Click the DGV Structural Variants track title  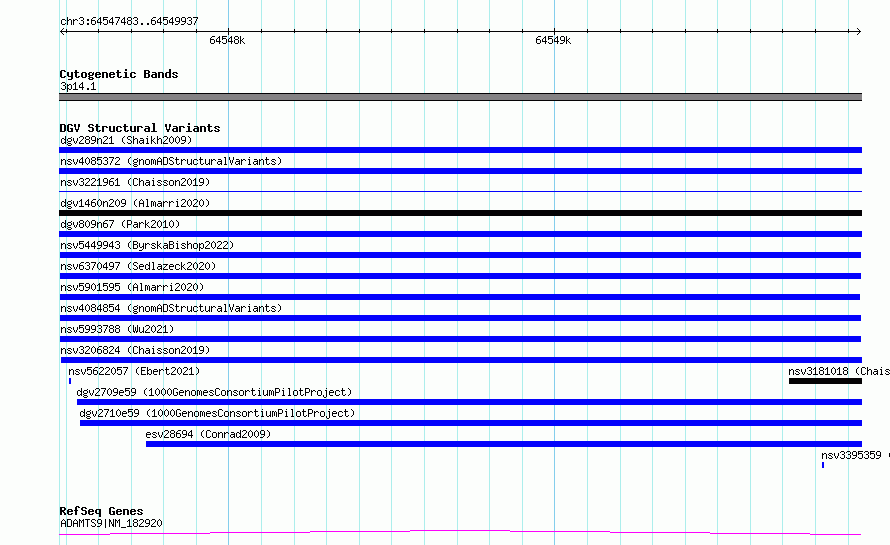[140, 128]
